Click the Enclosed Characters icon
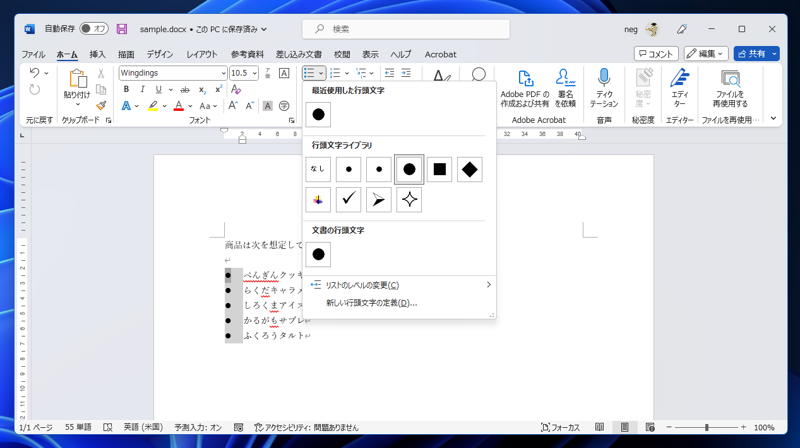800x448 pixels. (x=284, y=106)
